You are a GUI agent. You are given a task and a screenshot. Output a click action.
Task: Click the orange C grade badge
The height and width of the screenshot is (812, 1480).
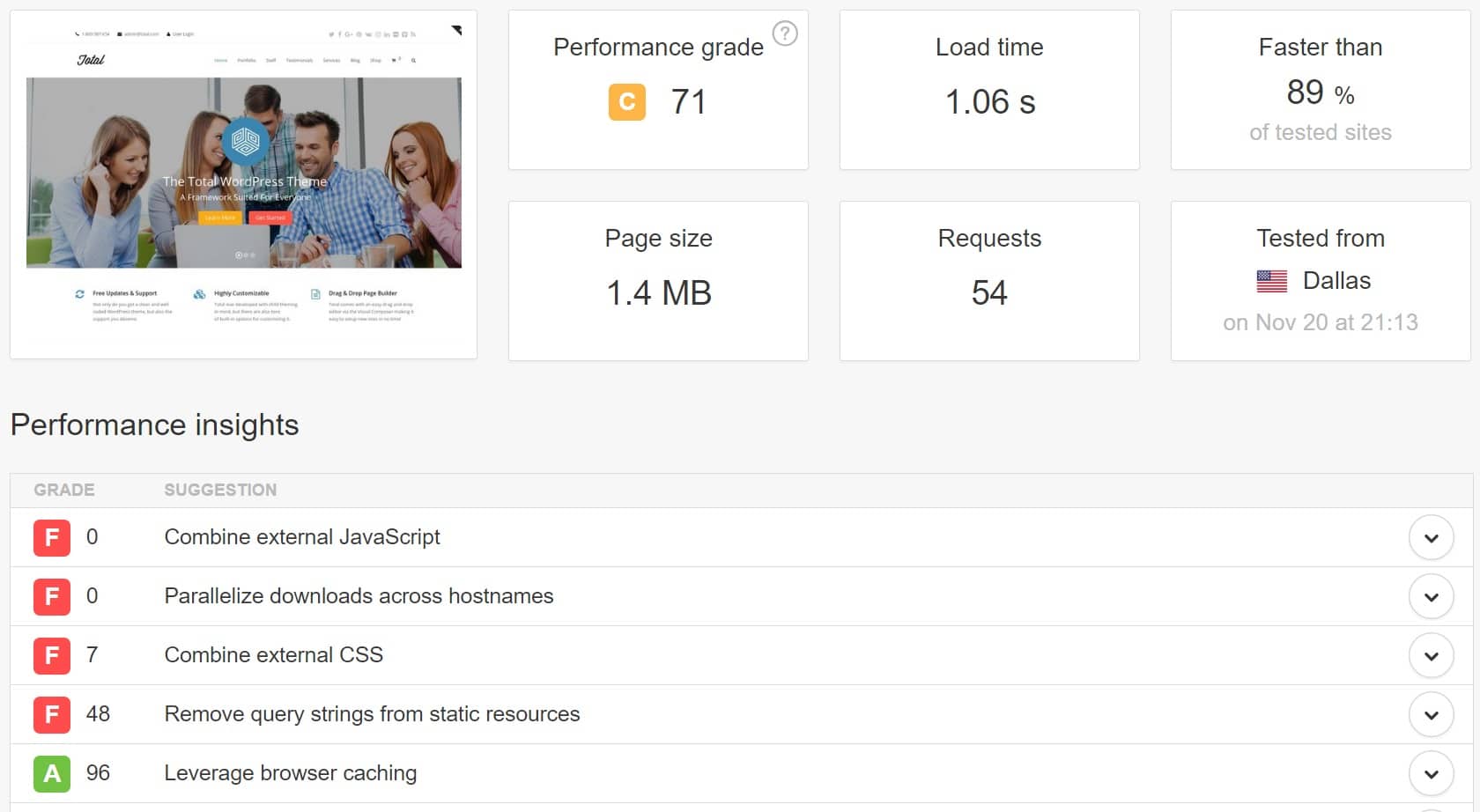[626, 101]
